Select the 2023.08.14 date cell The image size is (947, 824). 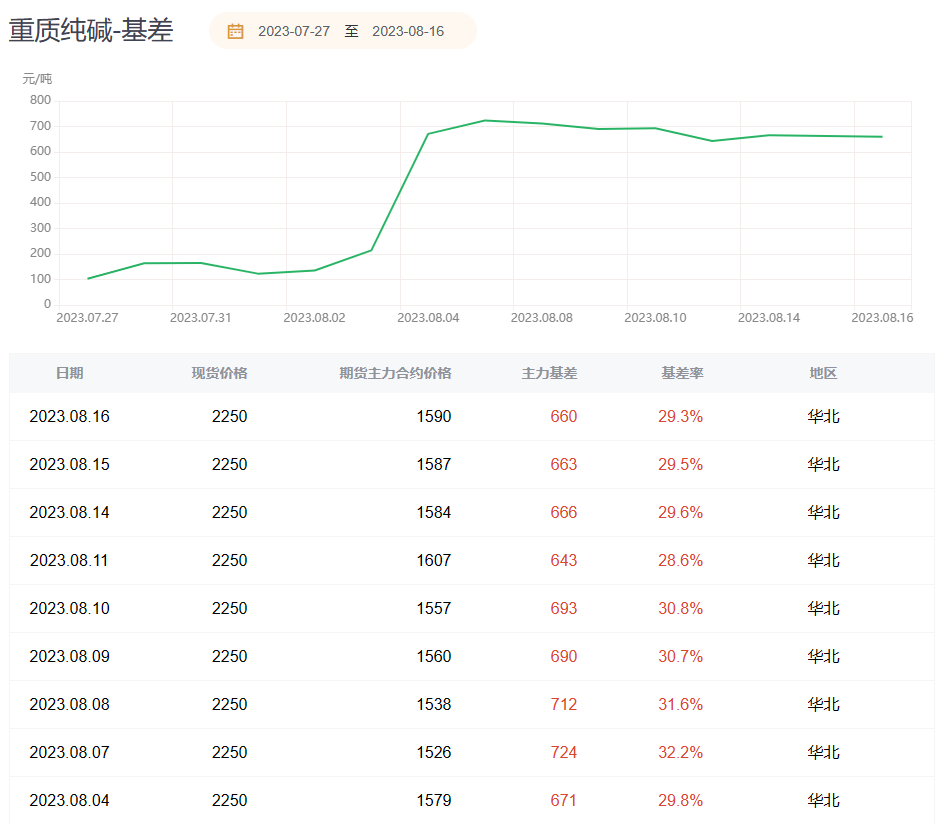coord(69,512)
